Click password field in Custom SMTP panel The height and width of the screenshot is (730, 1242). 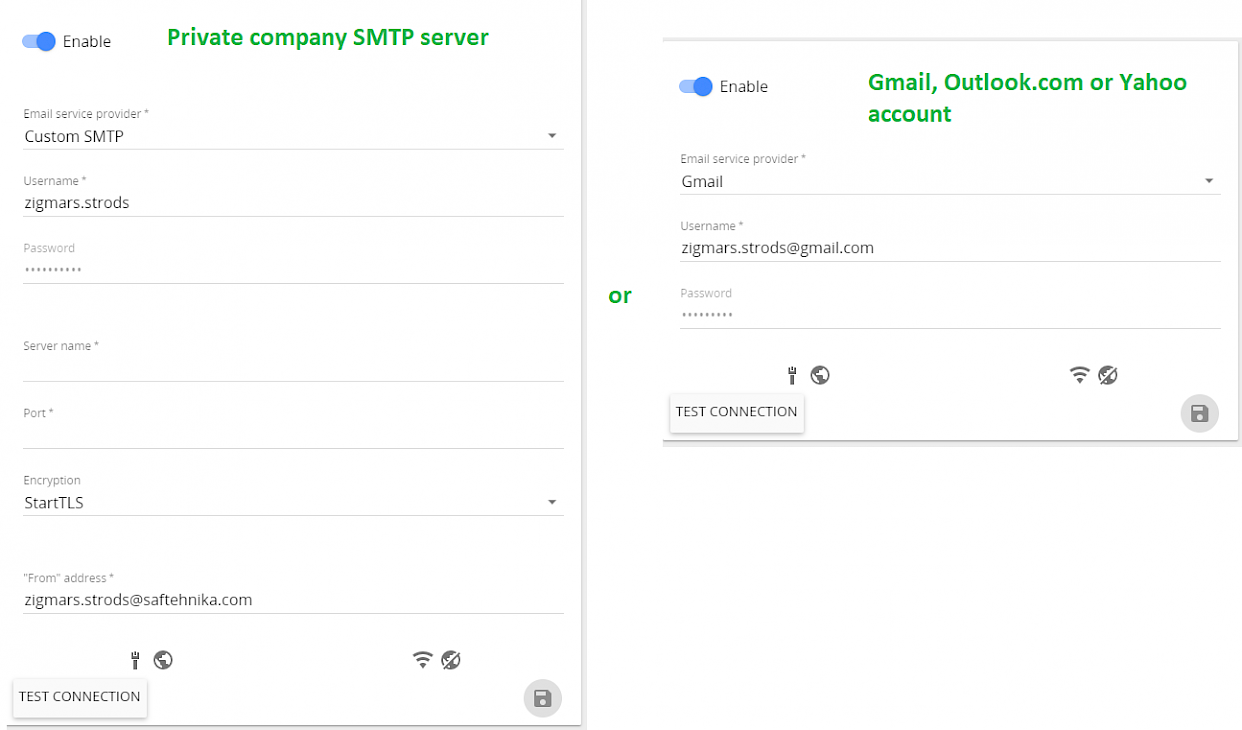tap(293, 270)
